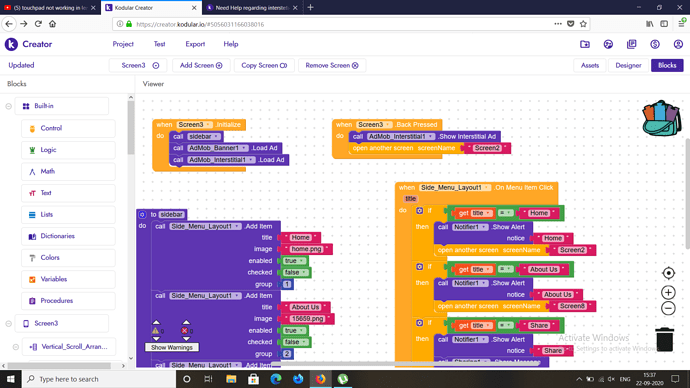The image size is (690, 388).
Task: Open the projects folder icon
Action: (x=585, y=44)
